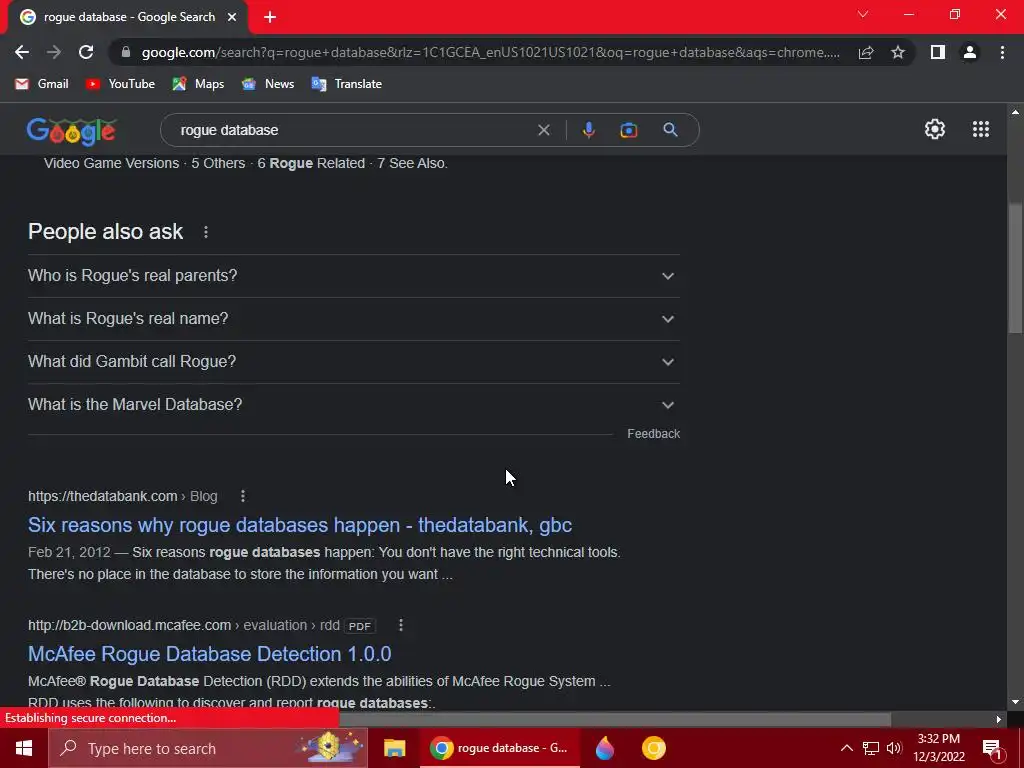
Task: Open droplet app on taskbar
Action: [605, 748]
